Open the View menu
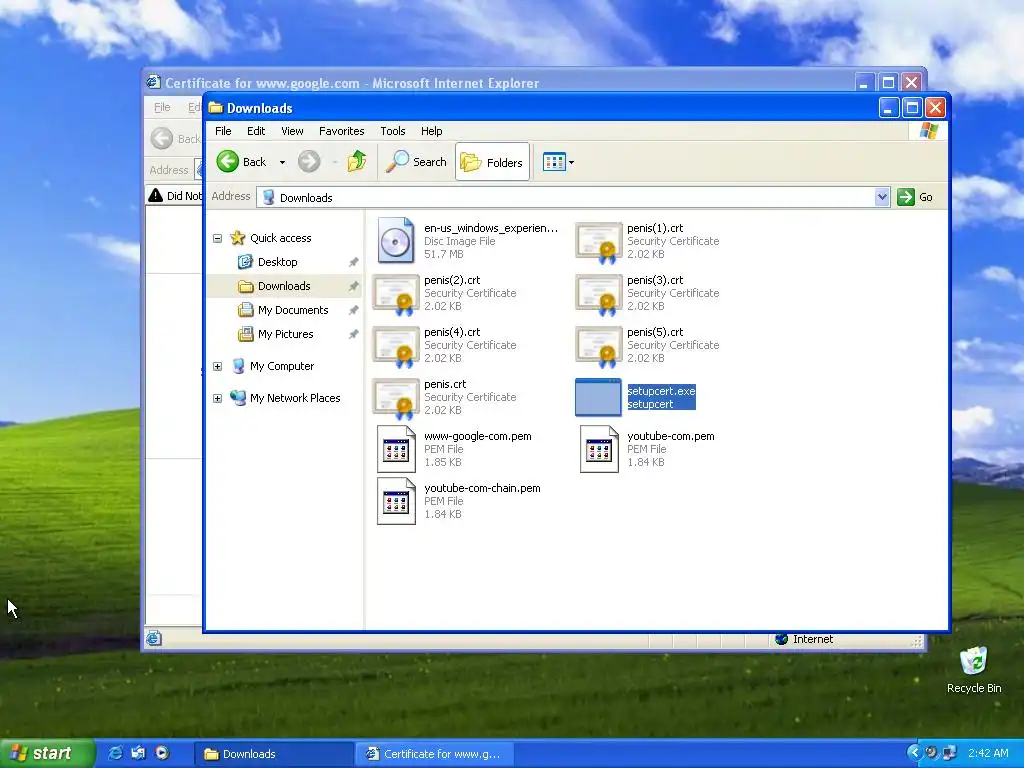Image resolution: width=1024 pixels, height=768 pixels. tap(292, 131)
